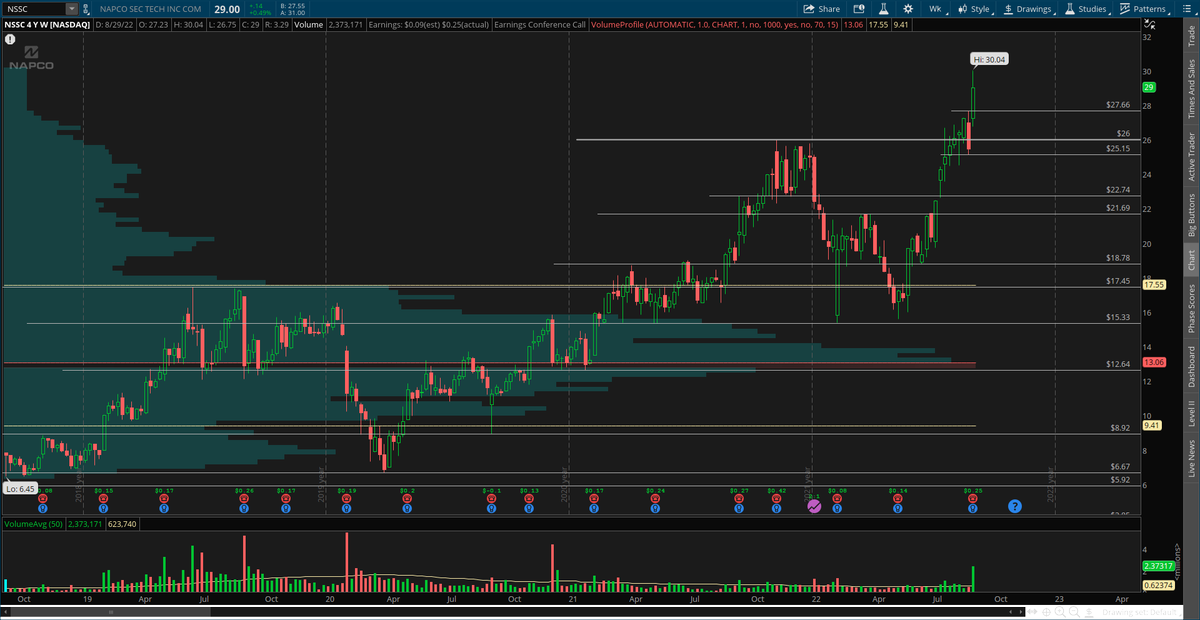Click the blue question mark upcoming earnings icon

coord(1014,507)
